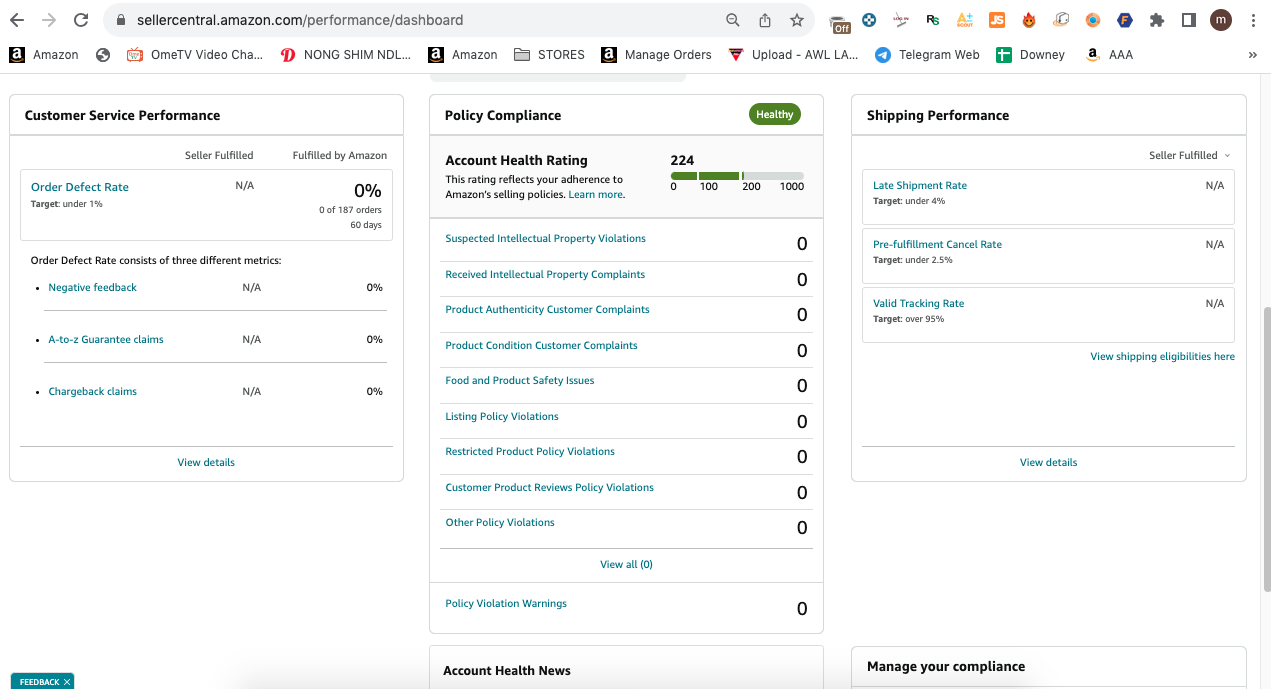
Task: Open Received Intellectual Property Complaints
Action: [x=545, y=274]
